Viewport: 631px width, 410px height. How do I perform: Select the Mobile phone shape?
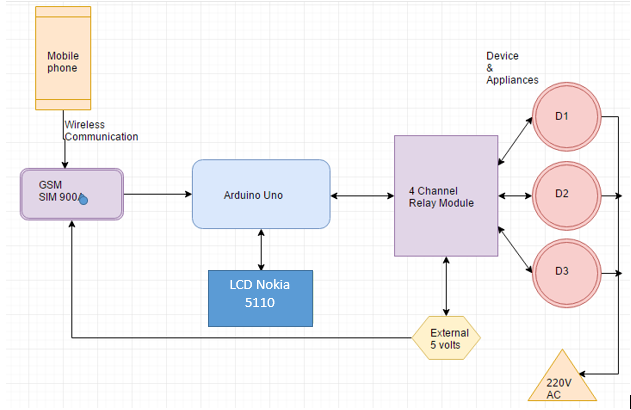pyautogui.click(x=63, y=58)
